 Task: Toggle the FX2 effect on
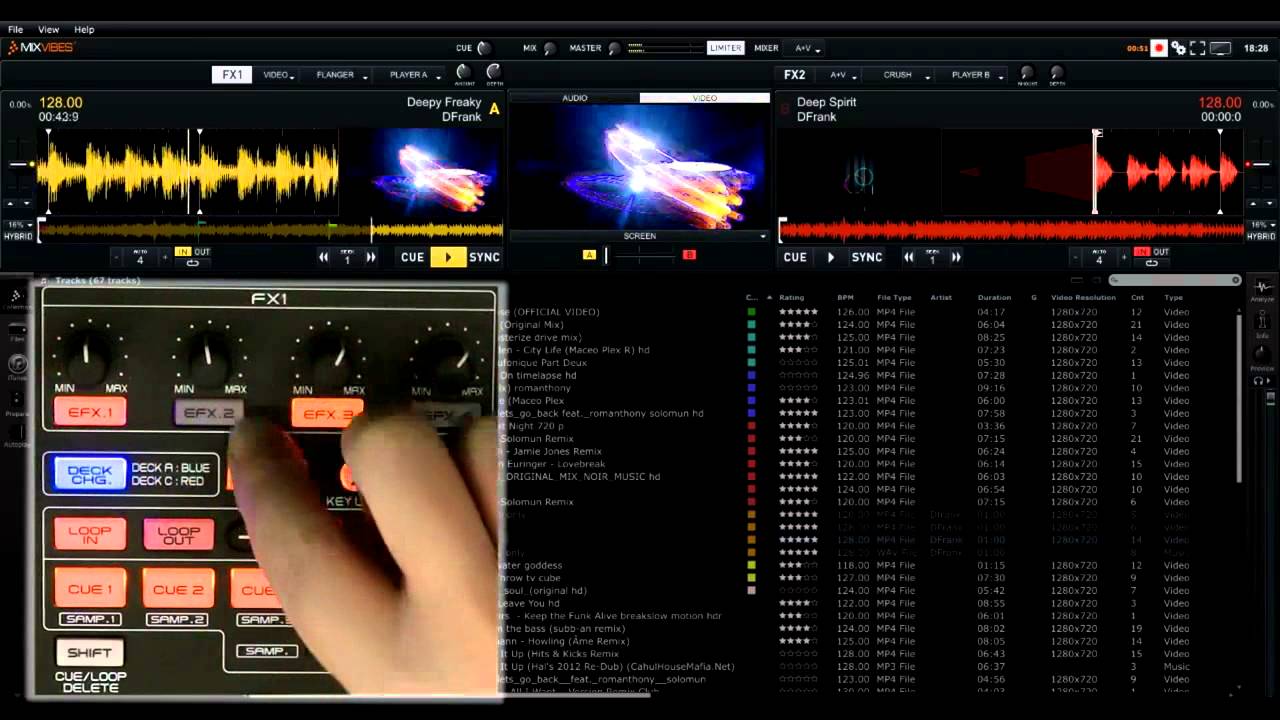794,75
